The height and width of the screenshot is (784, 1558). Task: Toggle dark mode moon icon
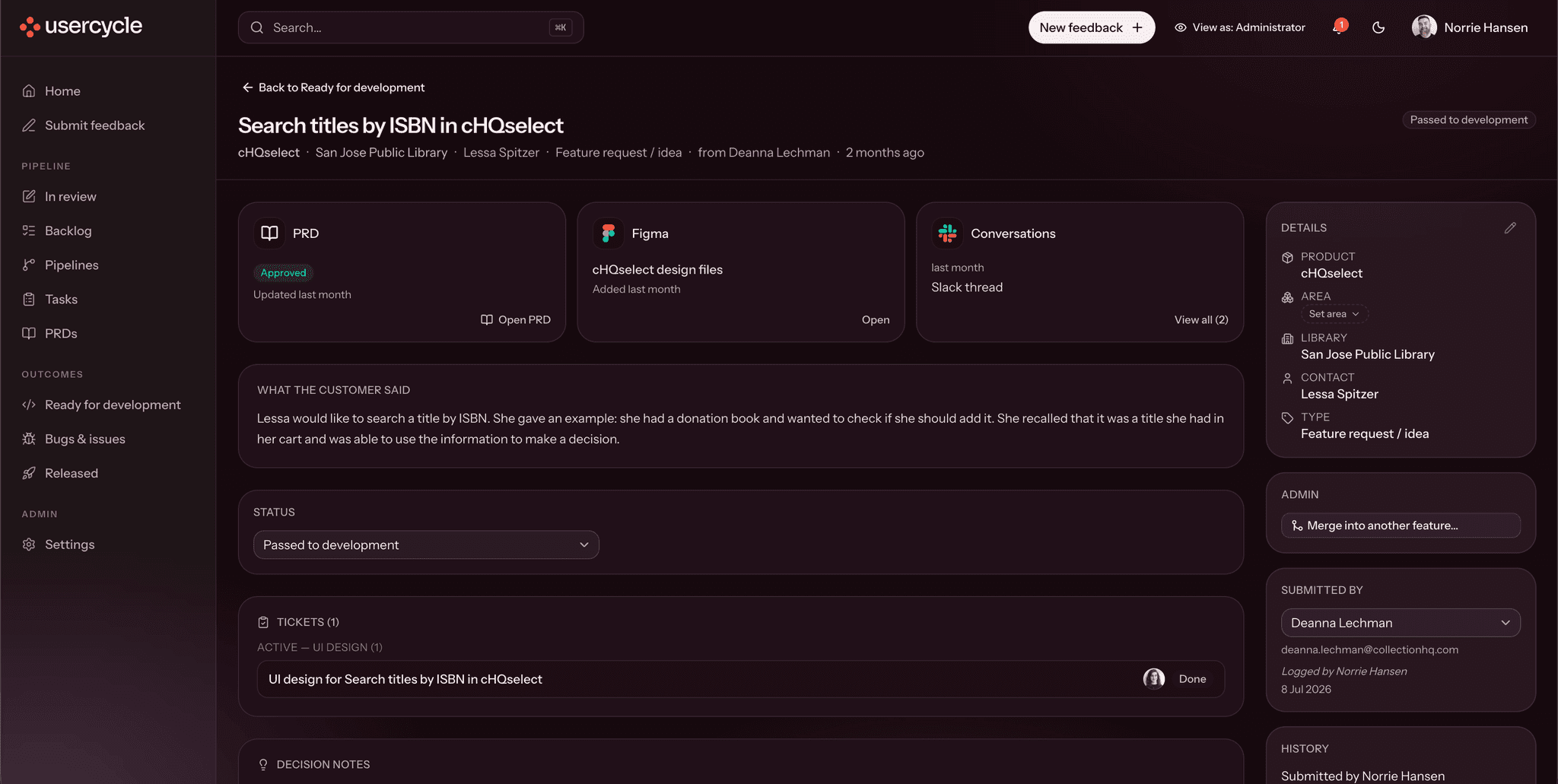(x=1378, y=27)
